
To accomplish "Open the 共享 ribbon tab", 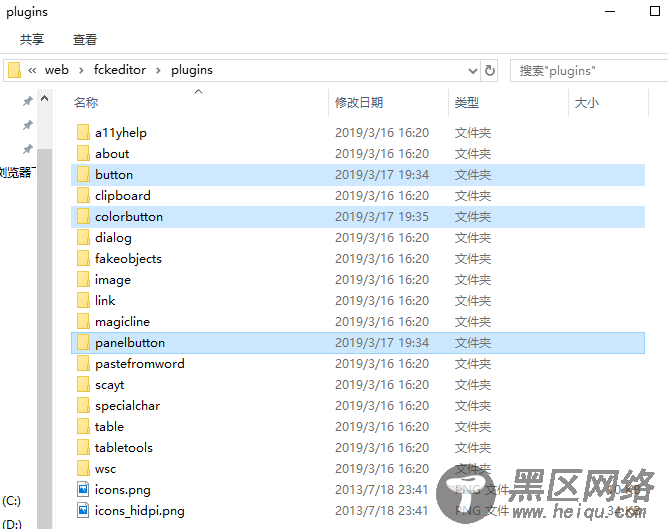I will (x=32, y=40).
